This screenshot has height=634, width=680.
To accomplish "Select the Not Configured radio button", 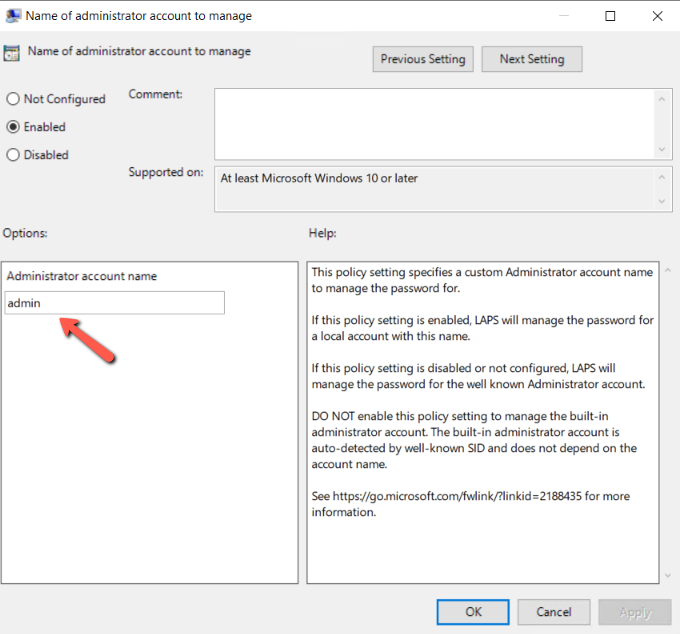I will [x=13, y=99].
